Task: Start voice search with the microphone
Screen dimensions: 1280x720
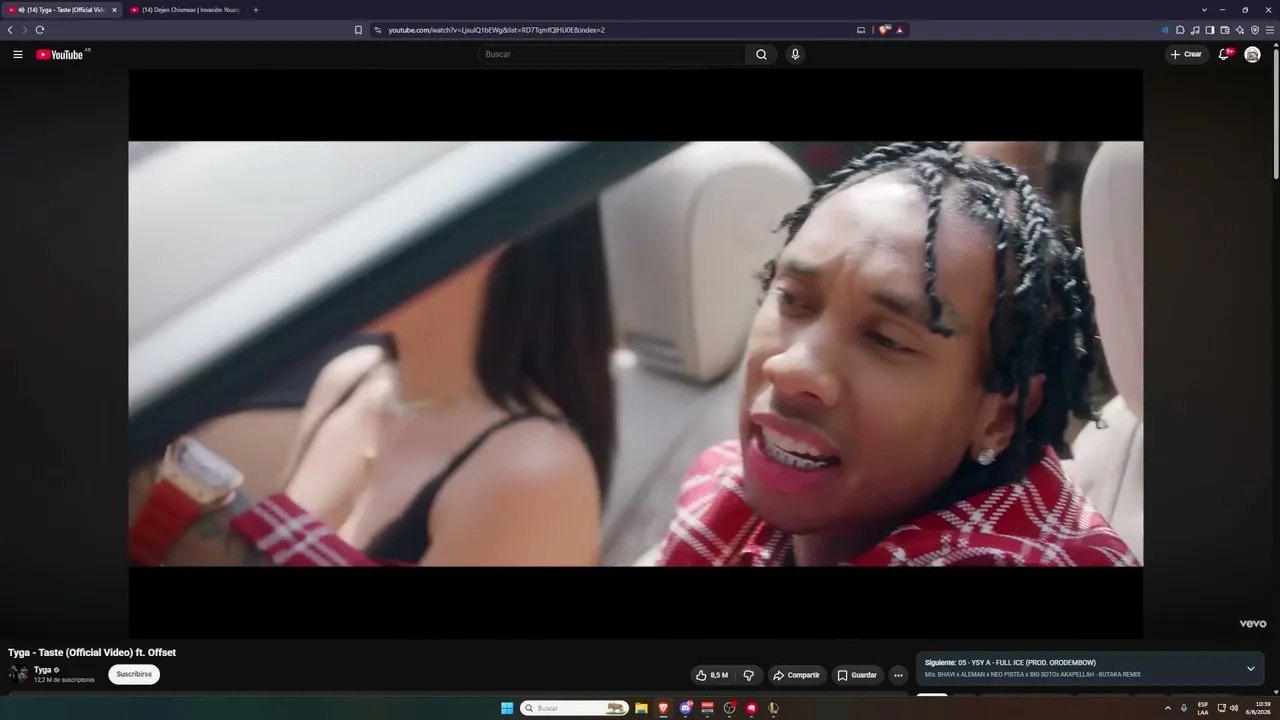Action: (795, 54)
